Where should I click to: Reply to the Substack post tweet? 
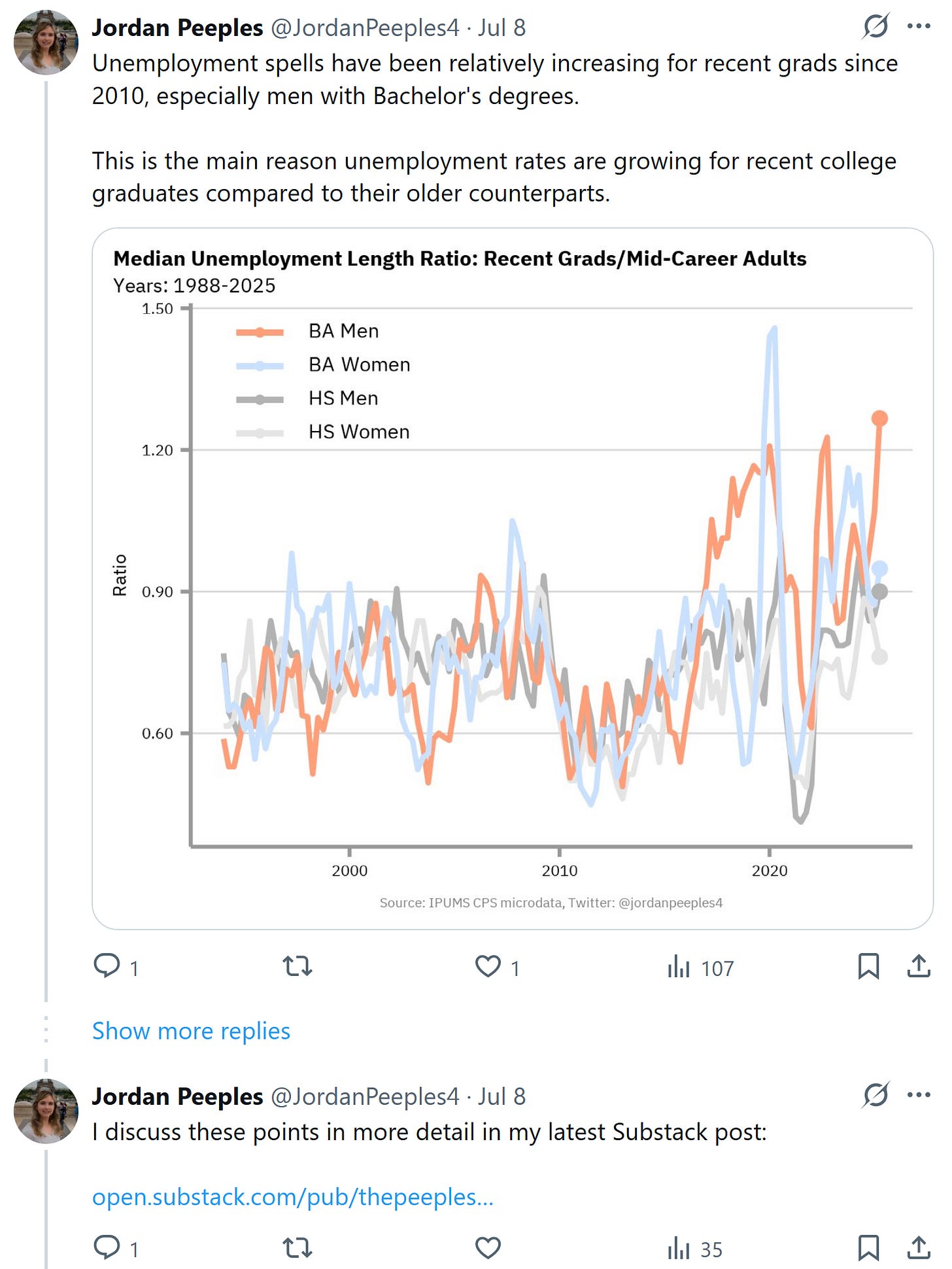coord(107,1248)
